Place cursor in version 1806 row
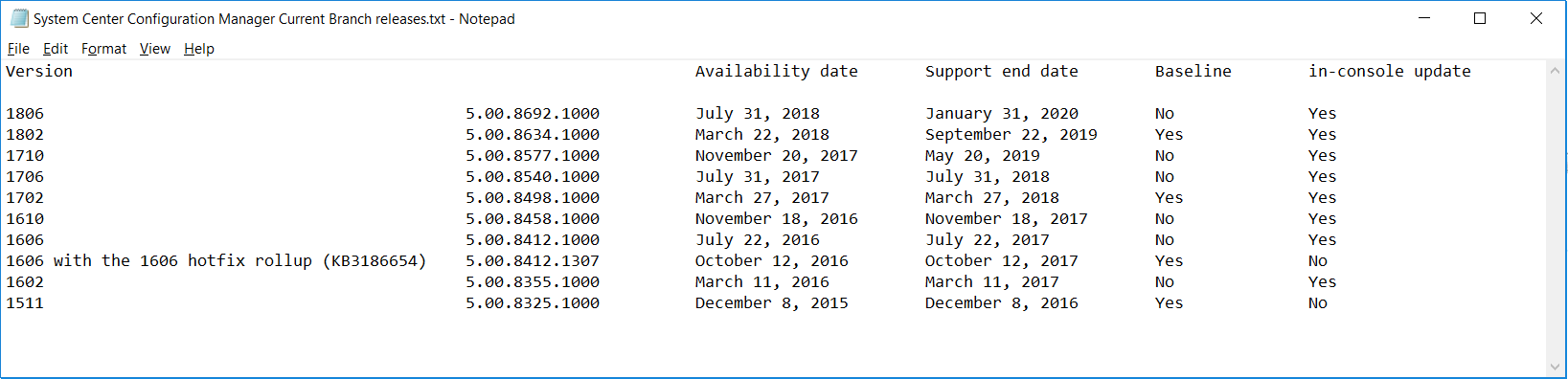1568x379 pixels. pyautogui.click(x=25, y=114)
